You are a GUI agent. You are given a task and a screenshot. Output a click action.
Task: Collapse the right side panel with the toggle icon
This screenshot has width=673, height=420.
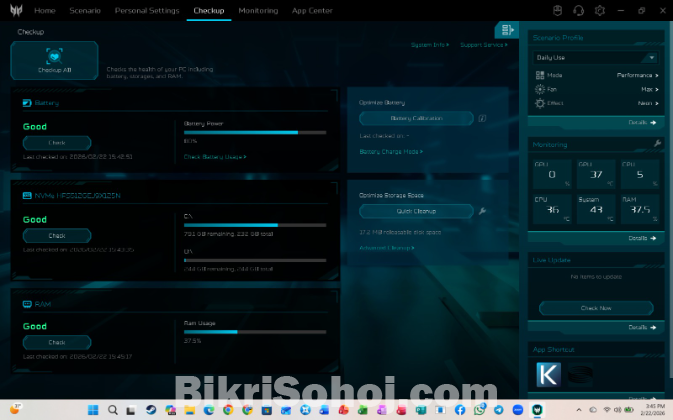pos(506,30)
